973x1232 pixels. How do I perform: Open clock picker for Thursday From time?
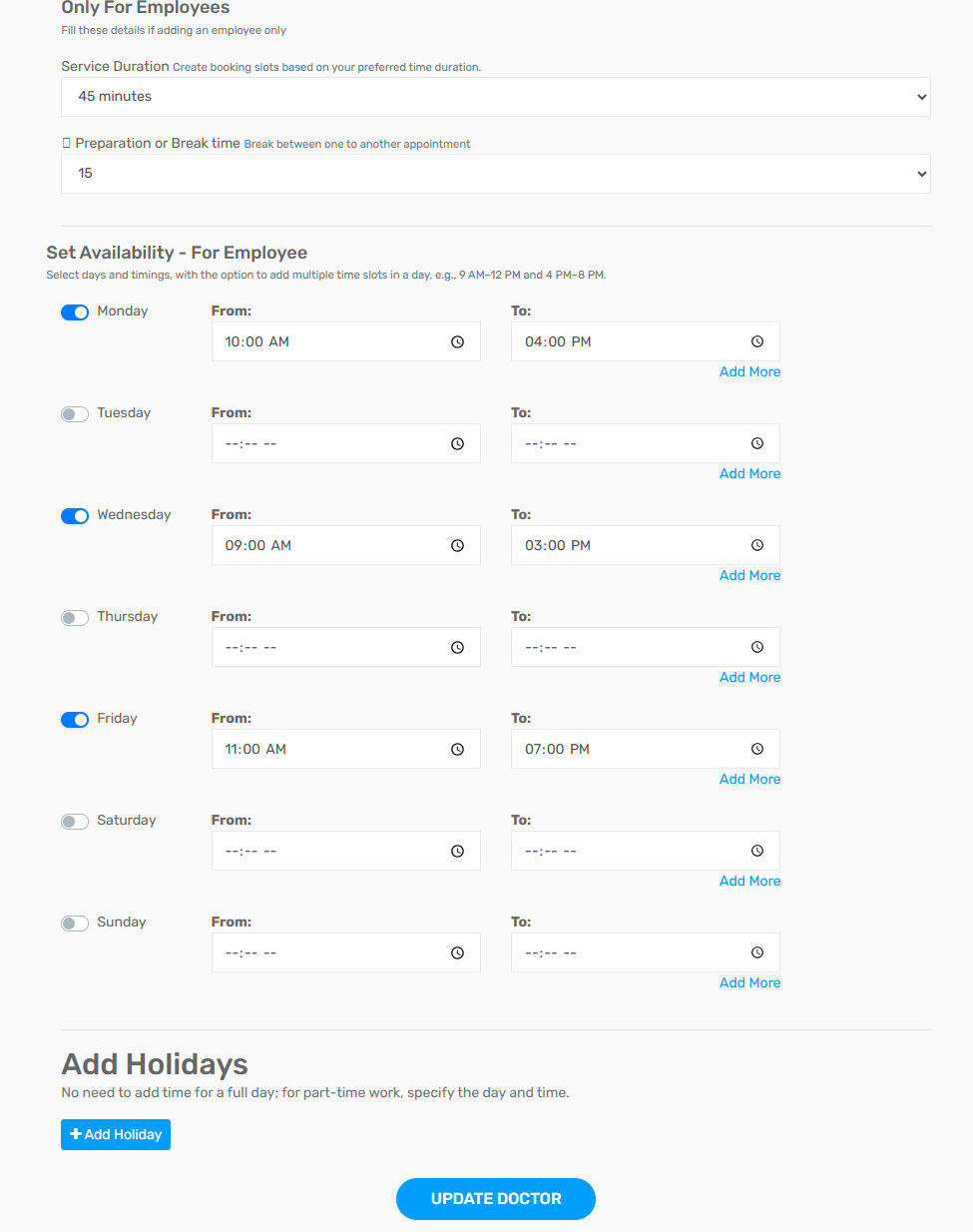click(x=457, y=648)
